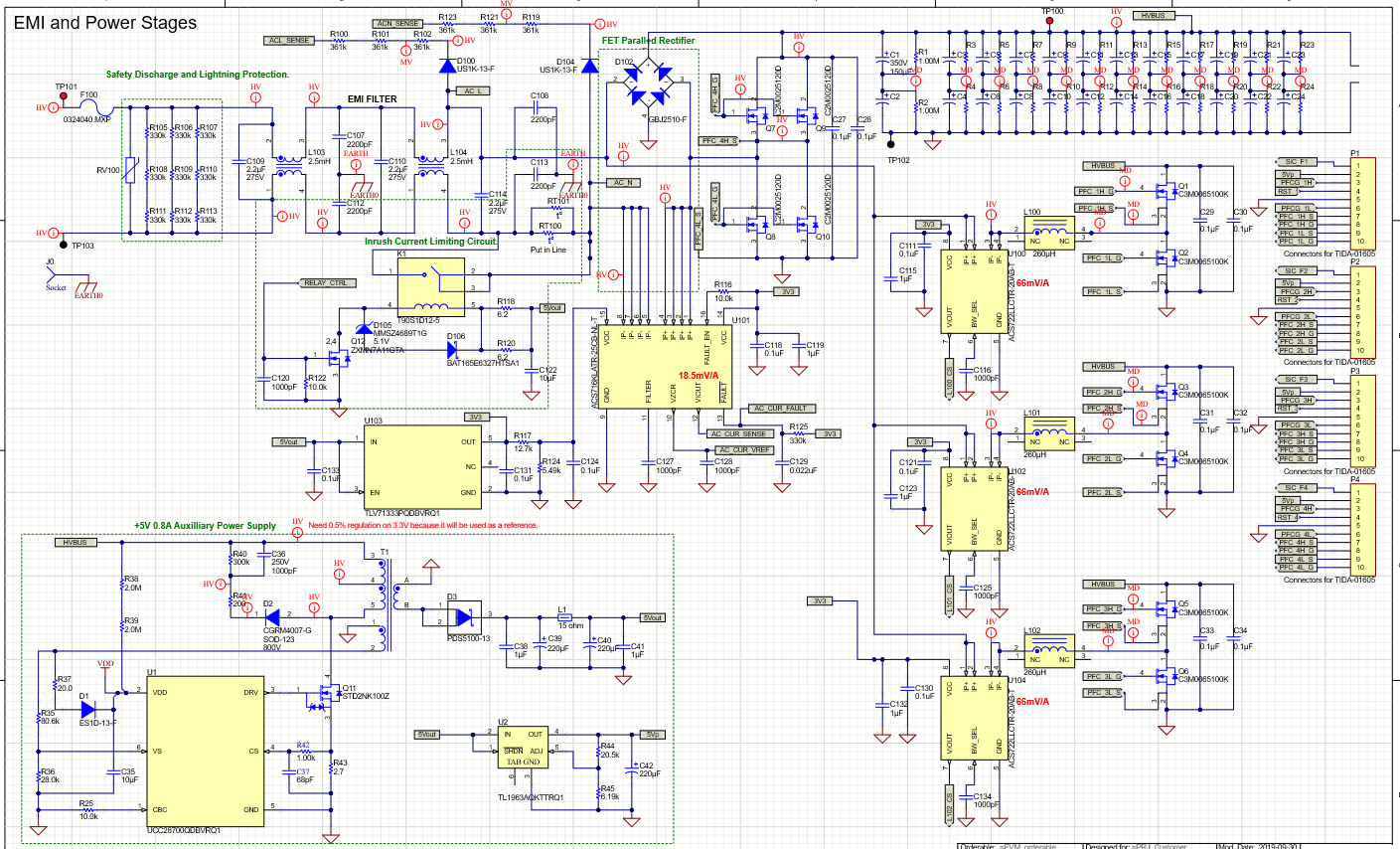
Task: Select the RV100 varistor symbol
Action: 130,169
